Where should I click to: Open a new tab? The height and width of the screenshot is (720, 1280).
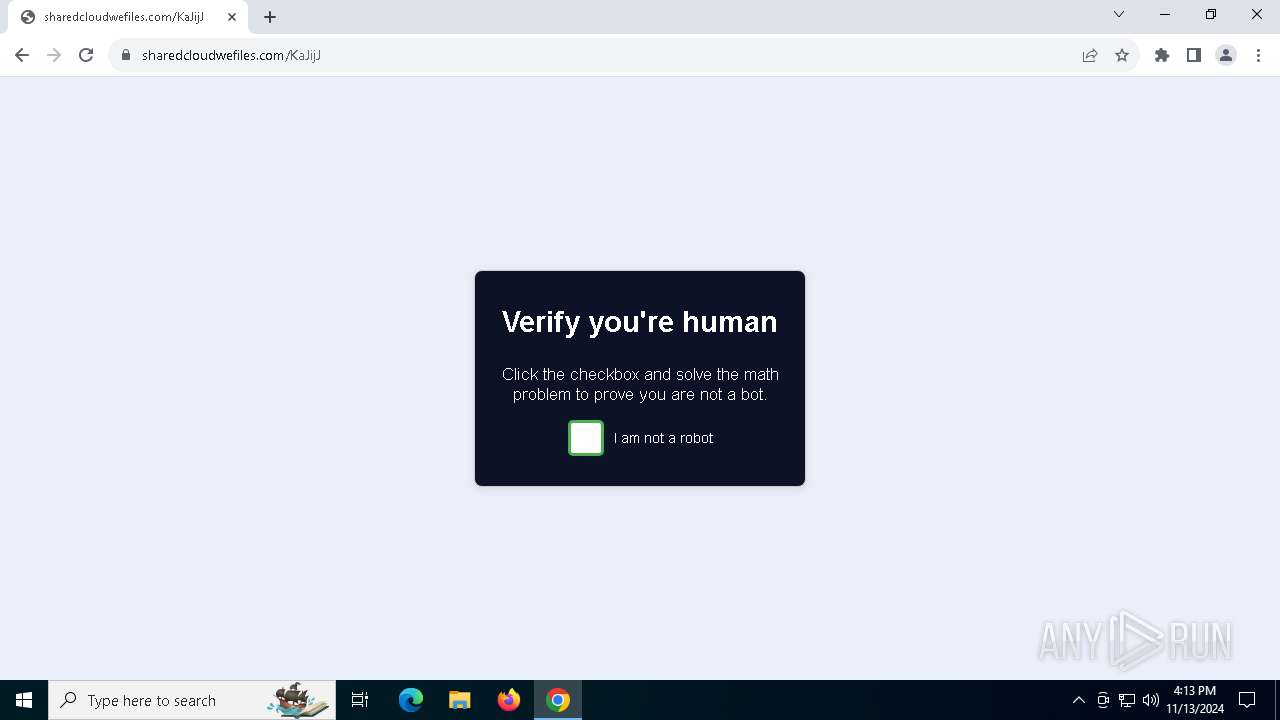[270, 17]
